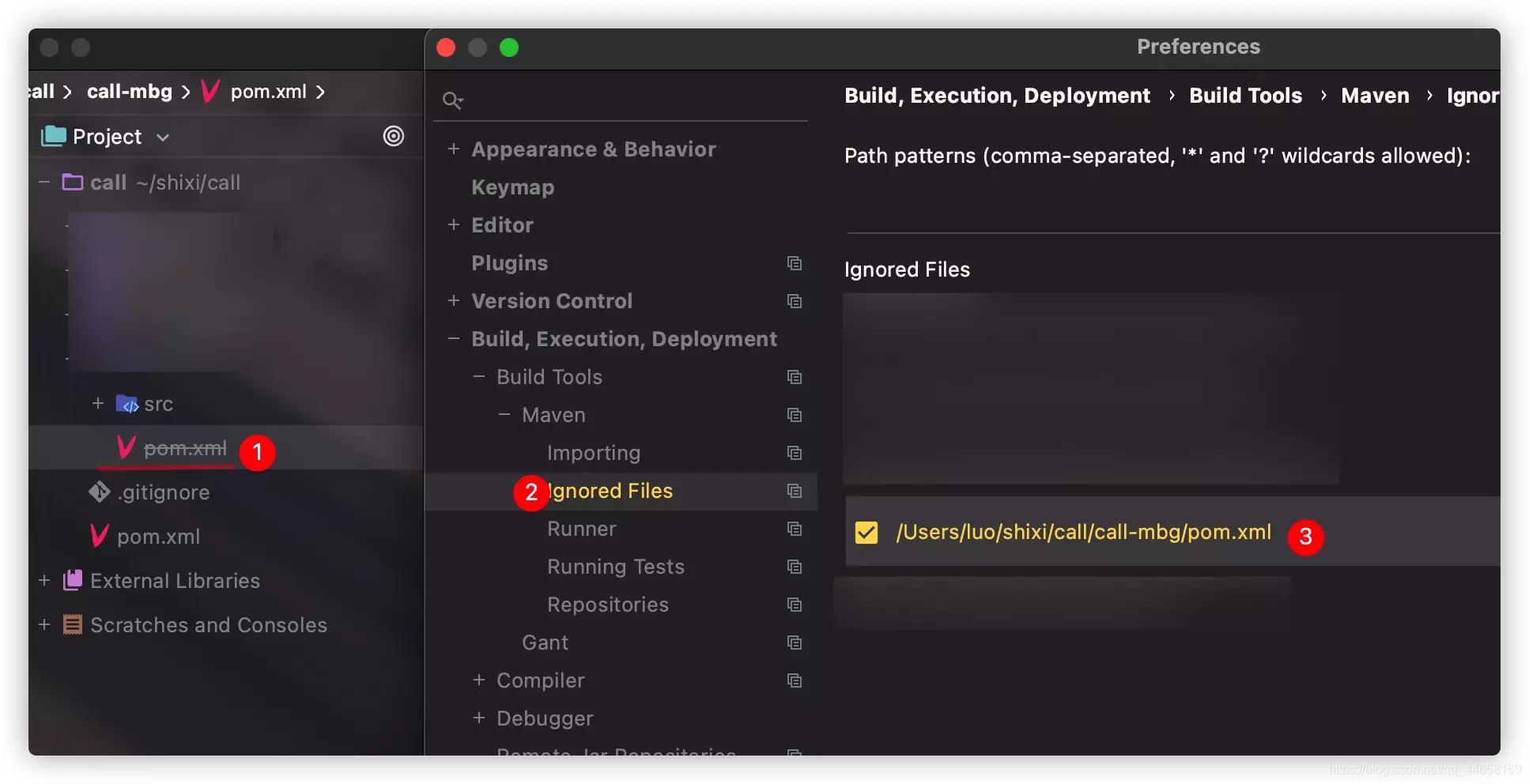Image resolution: width=1529 pixels, height=784 pixels.
Task: Click the copy icon next to Build Tools
Action: click(795, 377)
